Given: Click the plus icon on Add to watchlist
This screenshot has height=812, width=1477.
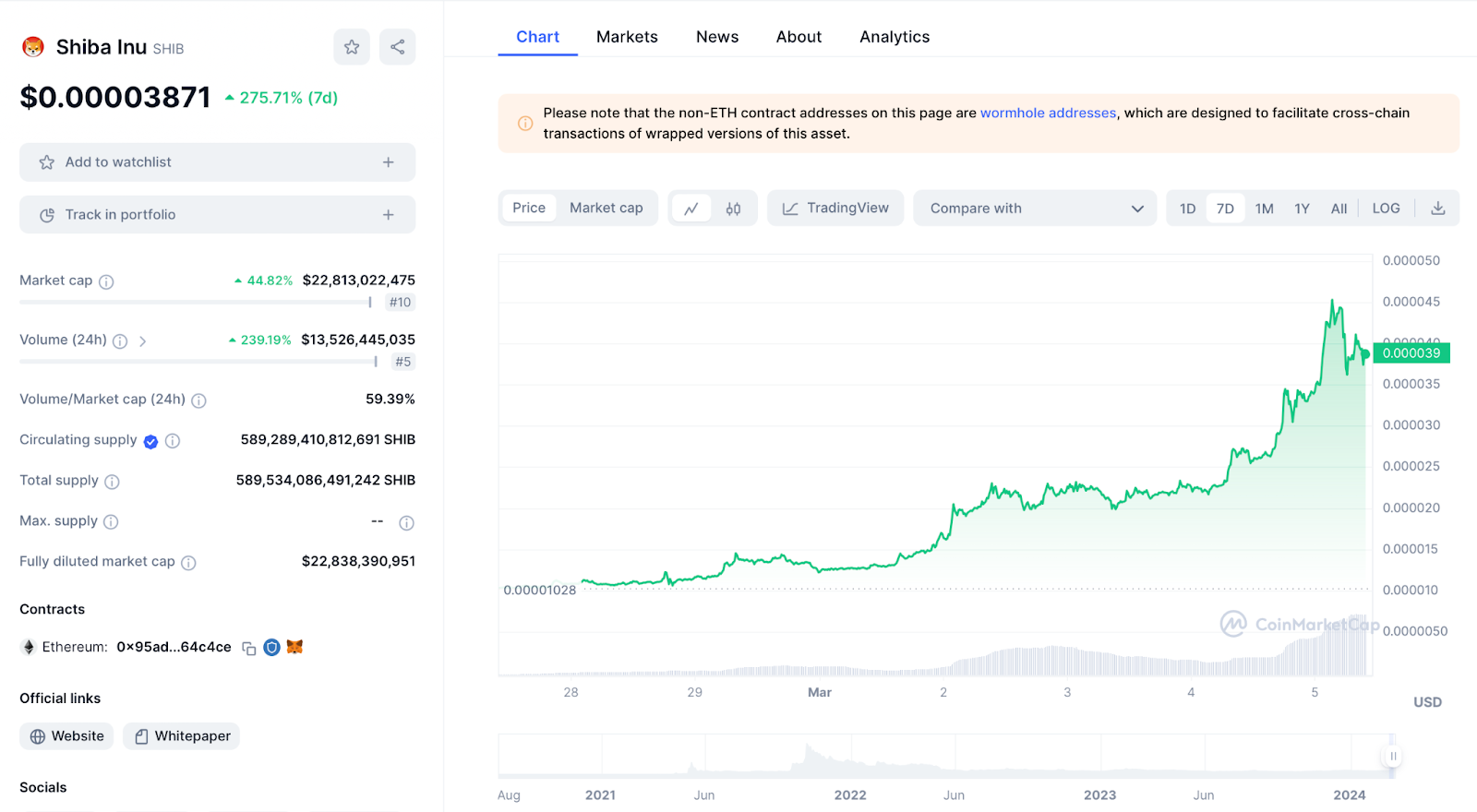Looking at the screenshot, I should click(x=389, y=162).
